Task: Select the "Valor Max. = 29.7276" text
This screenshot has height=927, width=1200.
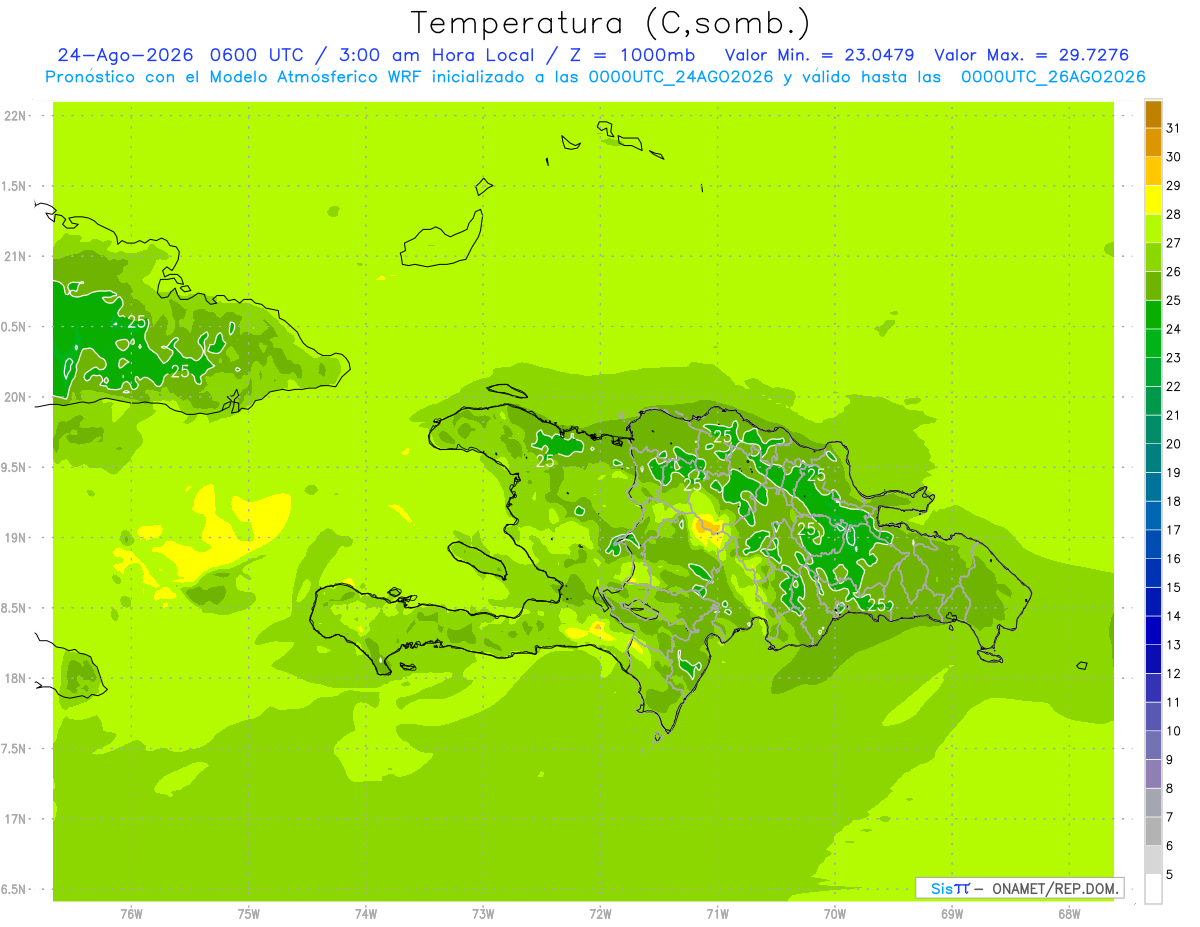Action: coord(1031,55)
